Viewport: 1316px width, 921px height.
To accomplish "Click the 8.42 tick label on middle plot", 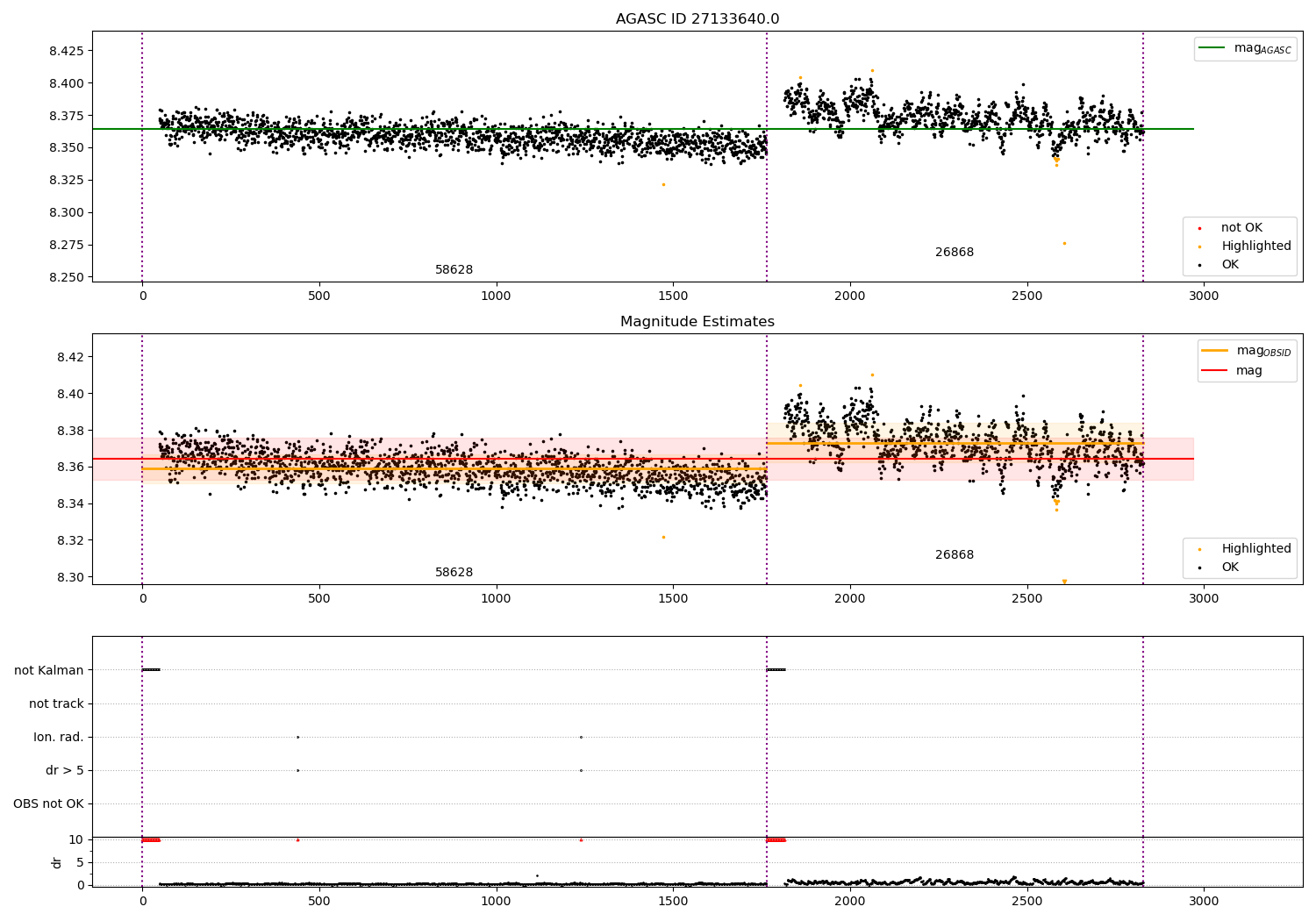I will click(70, 357).
